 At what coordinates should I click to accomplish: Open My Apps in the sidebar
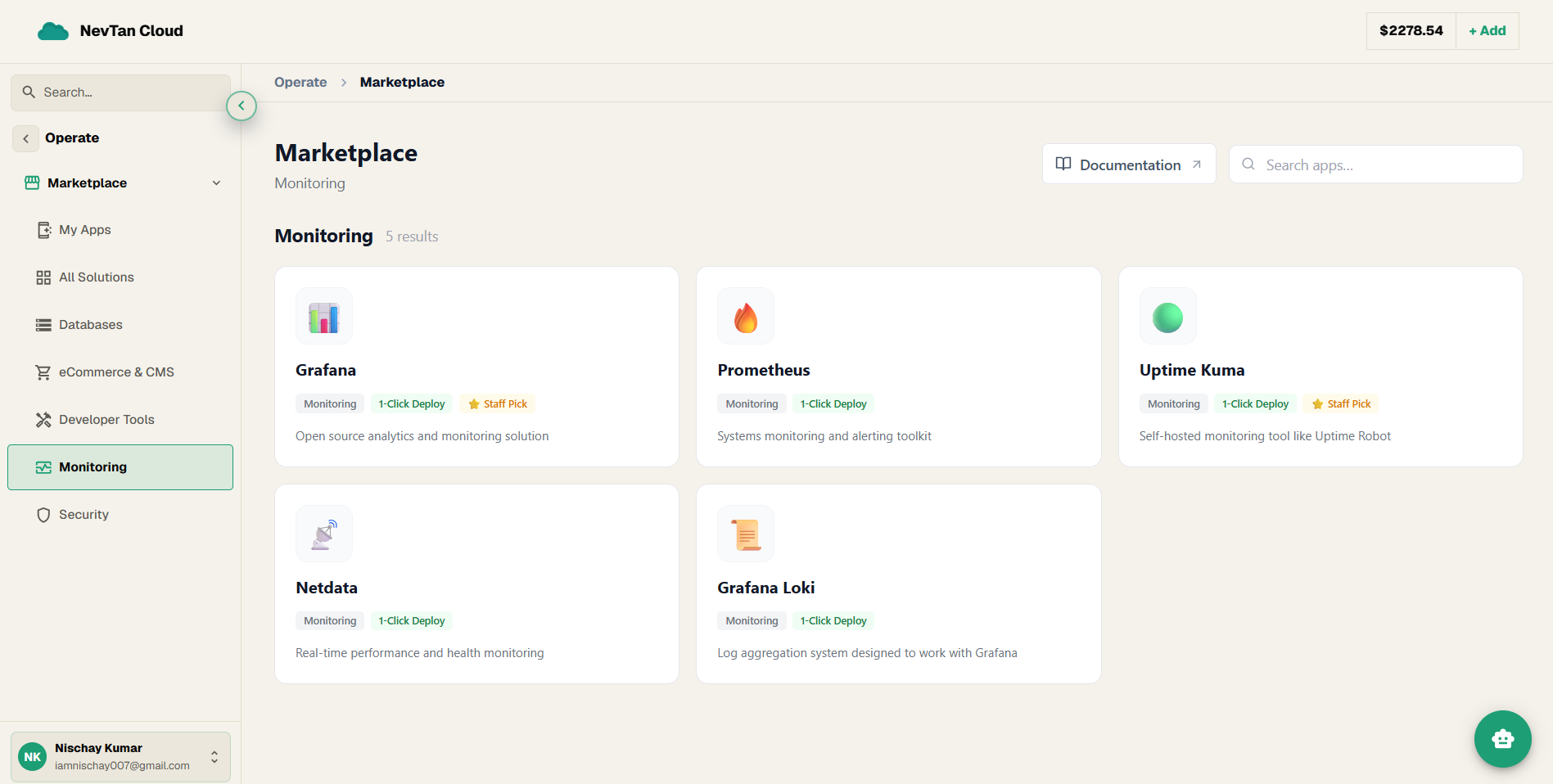click(x=120, y=230)
